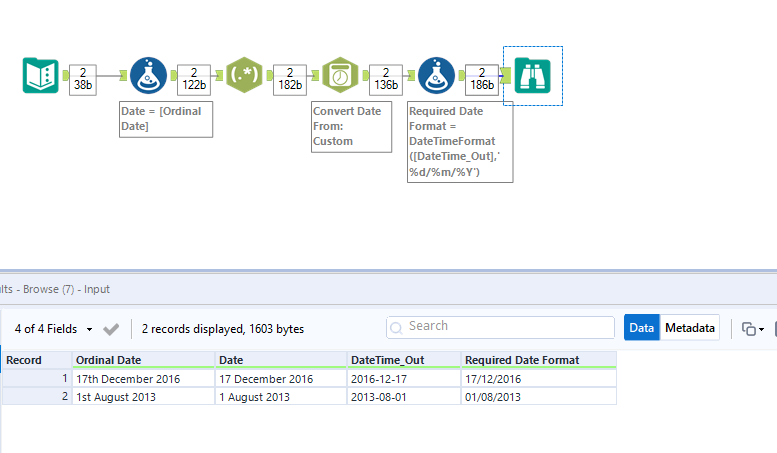Click the Required Date Format column header
The width and height of the screenshot is (777, 453).
tap(538, 360)
